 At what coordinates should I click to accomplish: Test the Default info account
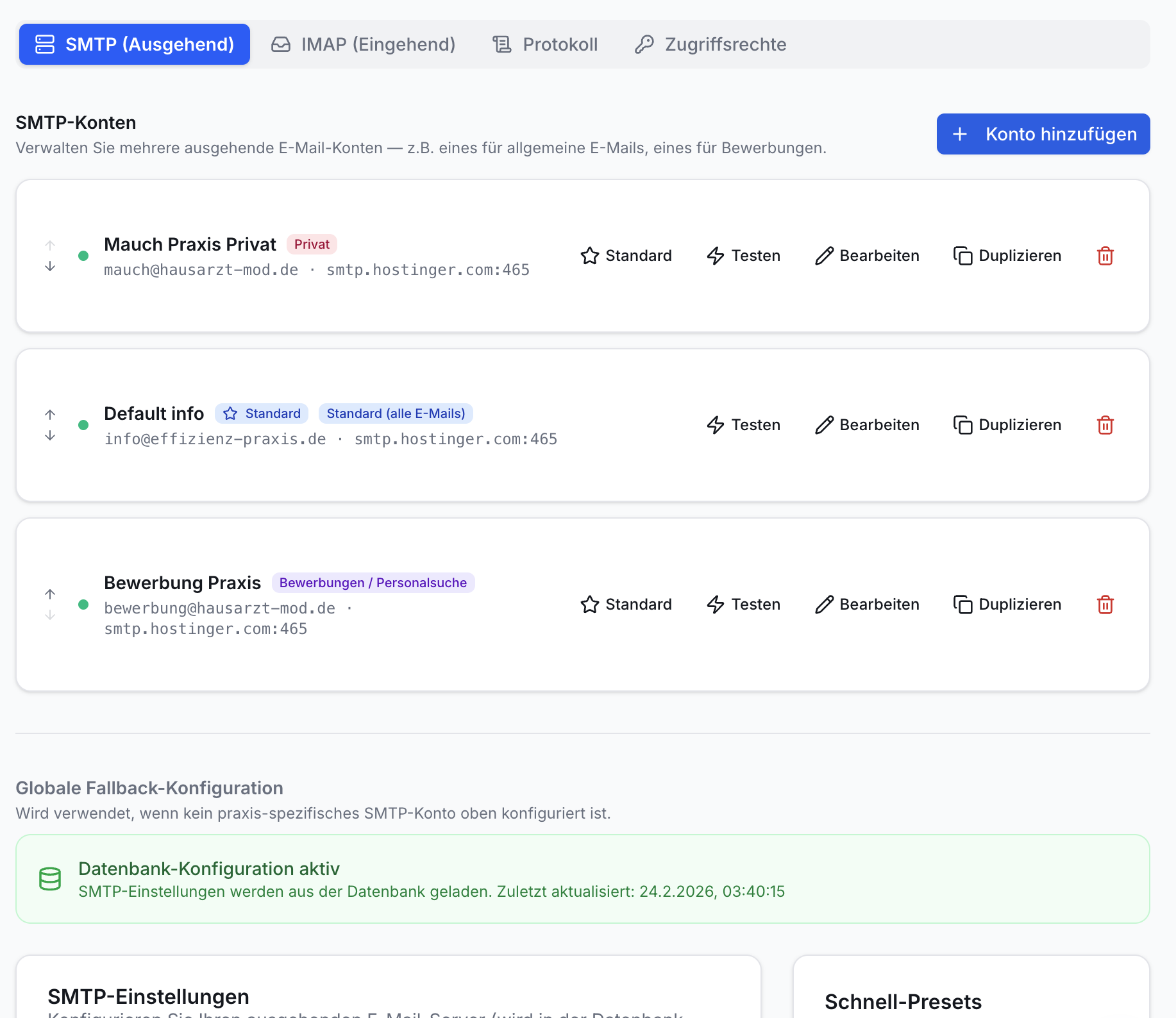tap(743, 425)
